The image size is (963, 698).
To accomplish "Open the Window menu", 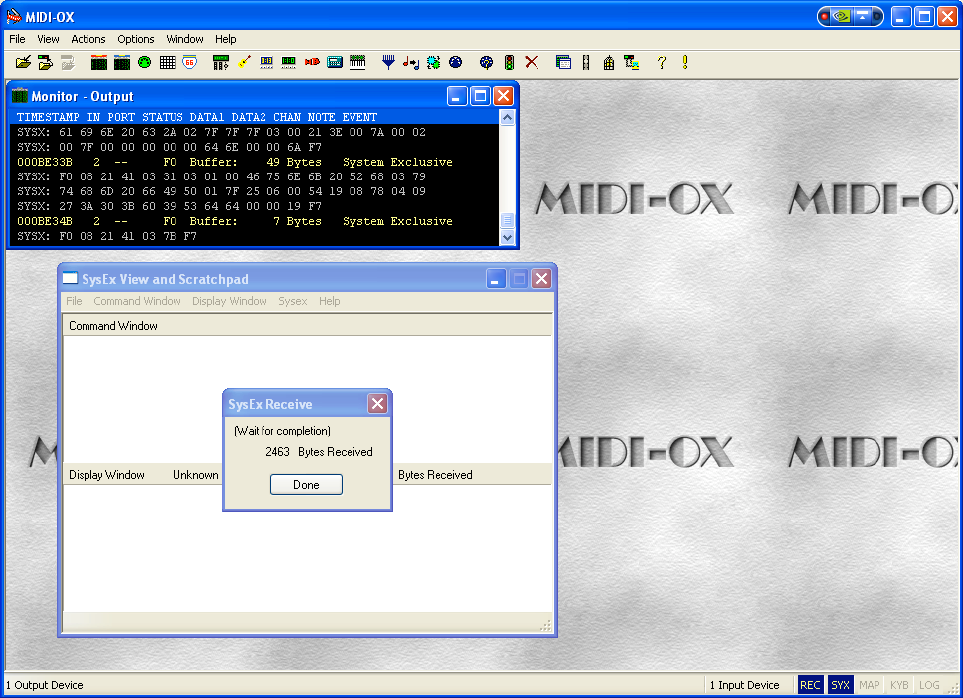I will 185,39.
